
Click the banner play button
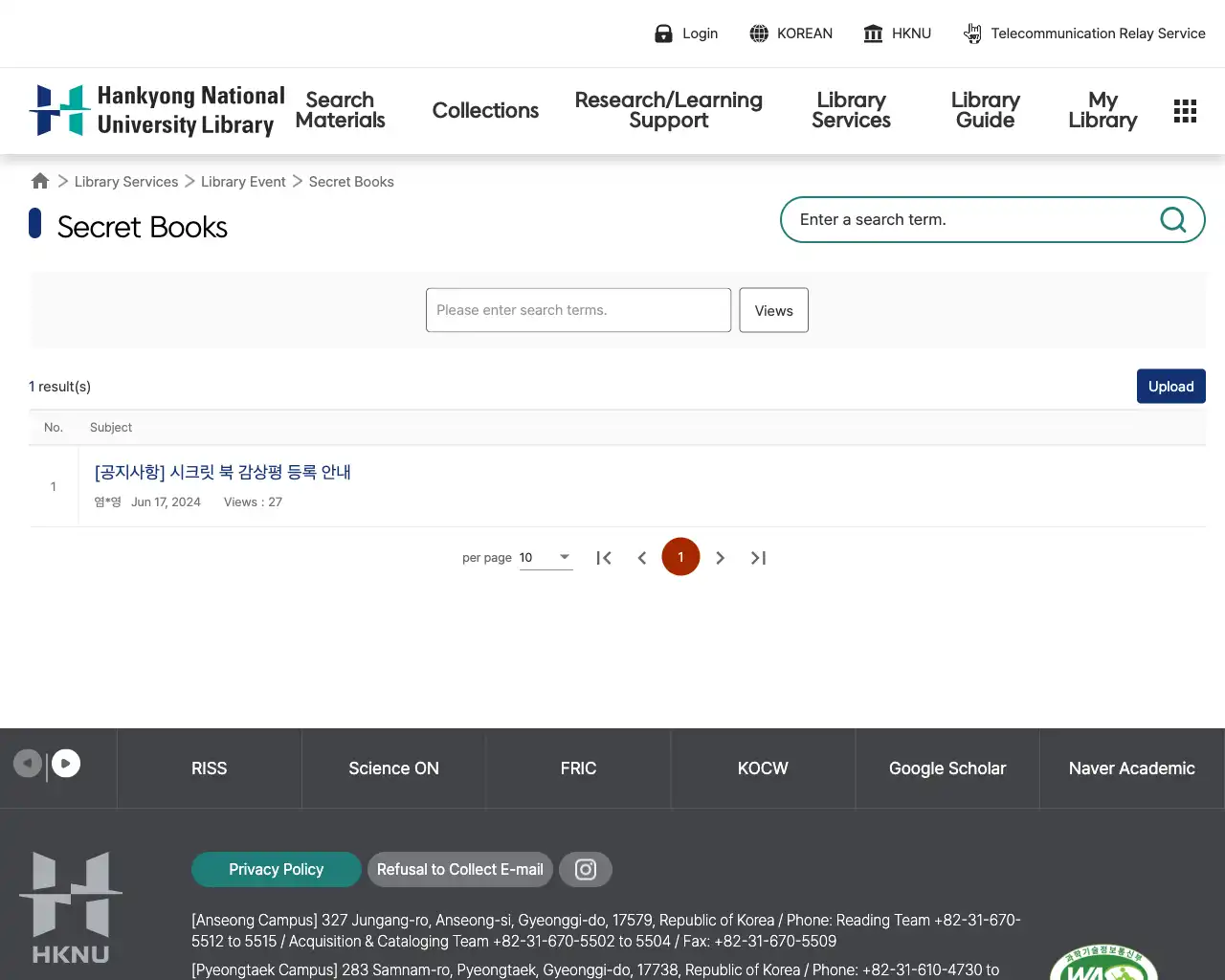click(66, 763)
